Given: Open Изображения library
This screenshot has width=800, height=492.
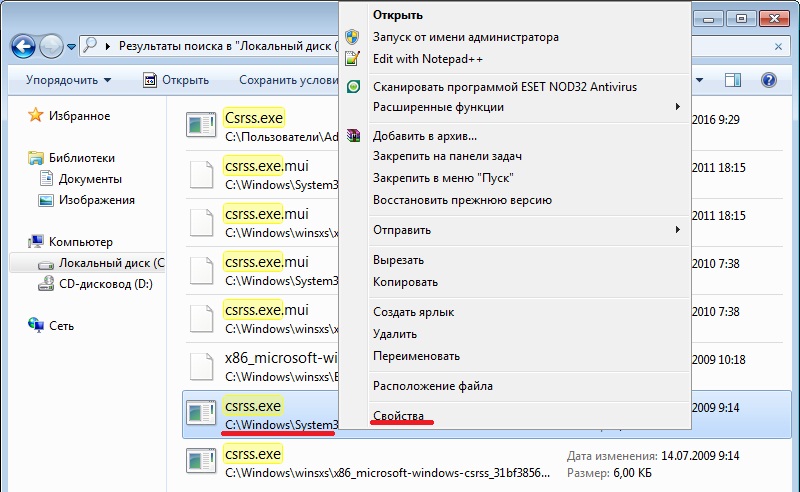Looking at the screenshot, I should click(x=97, y=200).
